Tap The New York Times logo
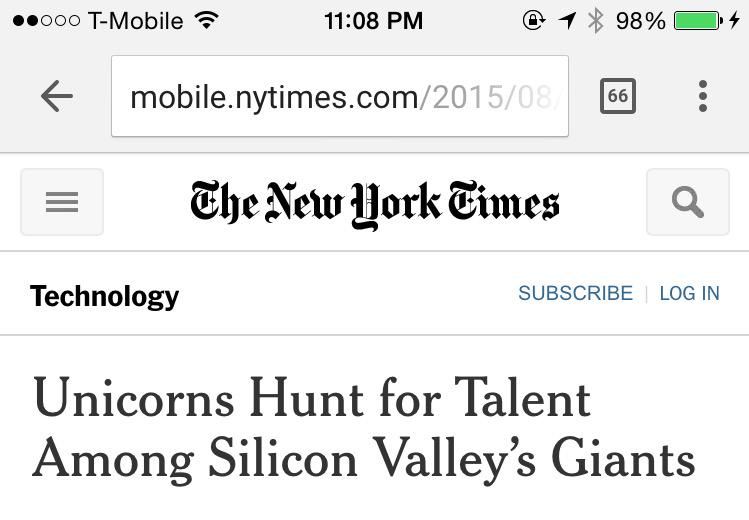This screenshot has width=749, height=520. pyautogui.click(x=374, y=204)
